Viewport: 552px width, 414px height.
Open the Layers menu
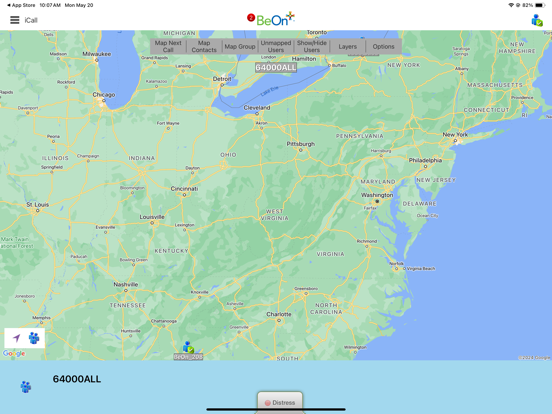(x=347, y=46)
